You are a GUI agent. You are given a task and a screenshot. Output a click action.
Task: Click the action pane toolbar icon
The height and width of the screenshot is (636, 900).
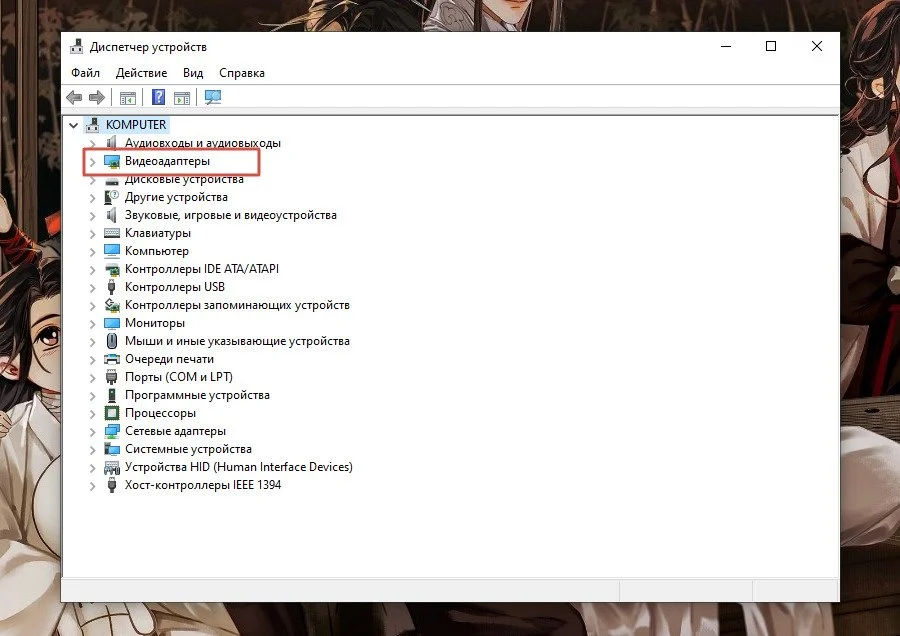[x=182, y=98]
